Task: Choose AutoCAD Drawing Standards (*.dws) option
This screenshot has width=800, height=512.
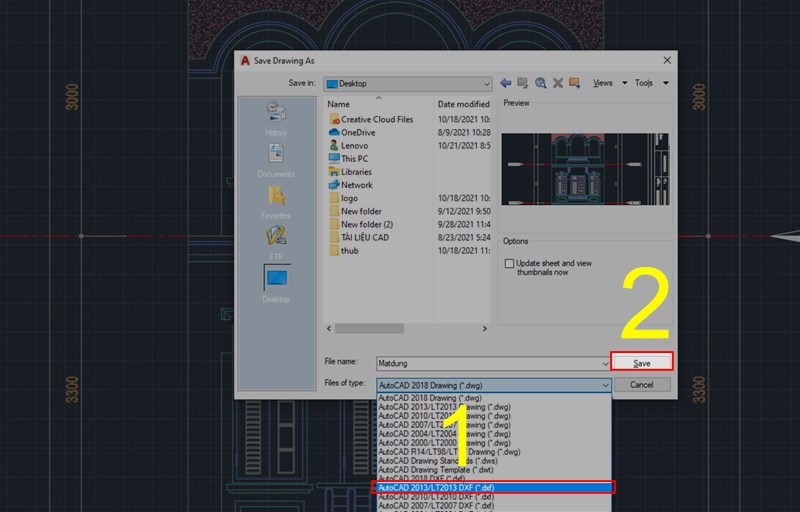Action: tap(494, 460)
